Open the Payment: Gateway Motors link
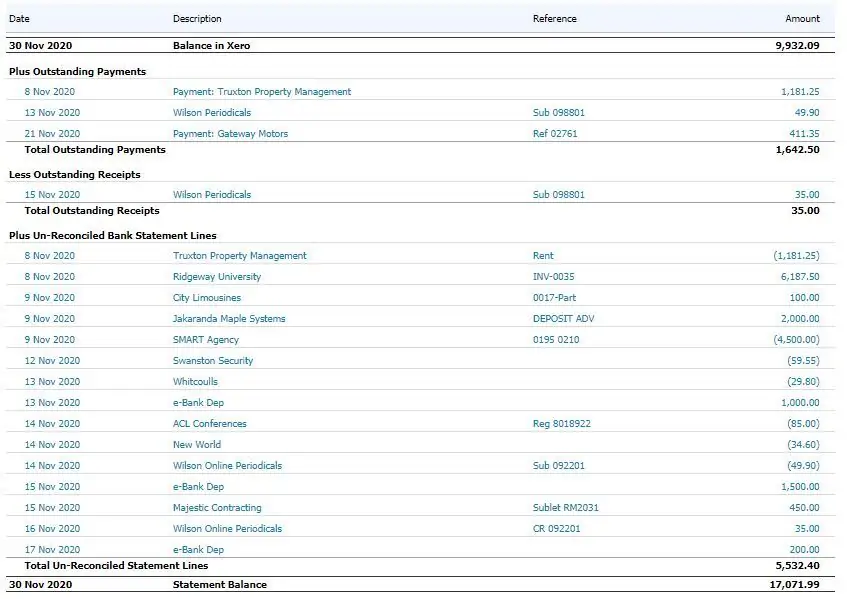Screen dimensions: 847x599 tap(230, 134)
